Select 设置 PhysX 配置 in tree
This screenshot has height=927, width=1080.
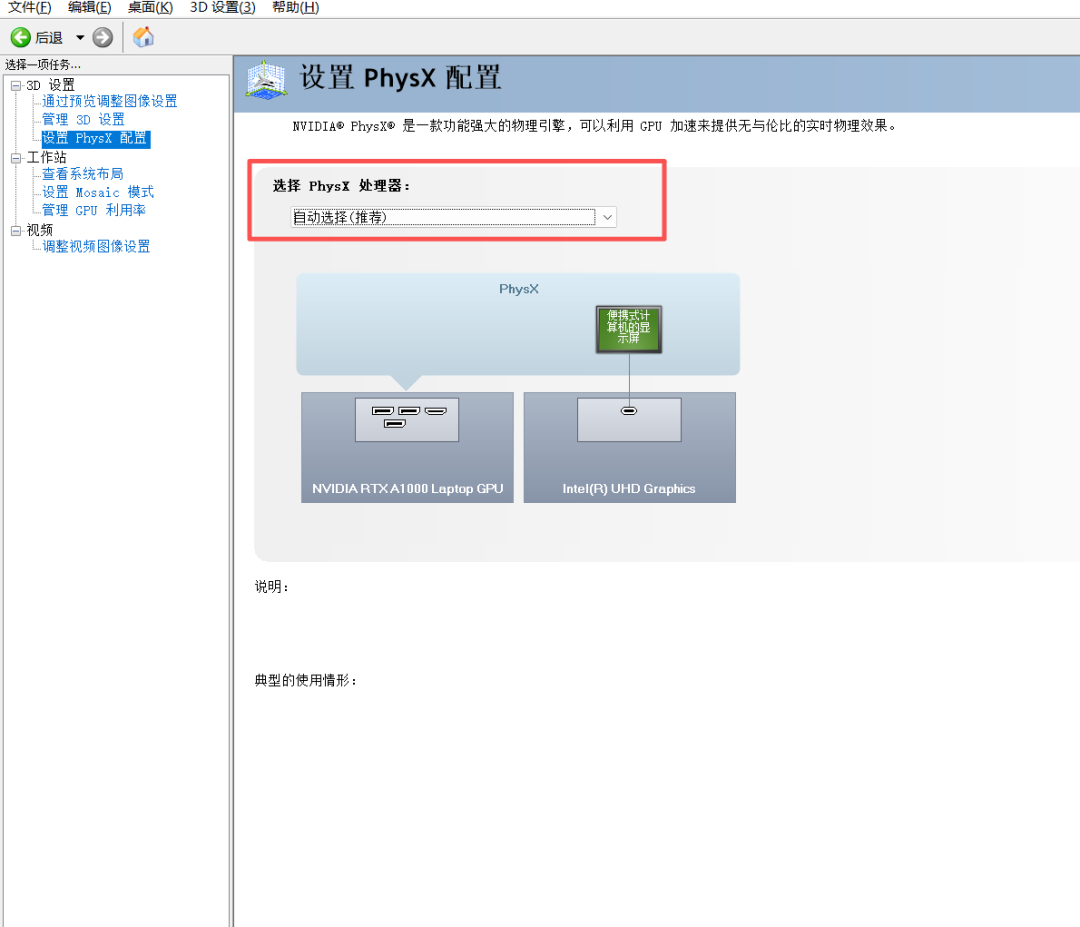[95, 138]
